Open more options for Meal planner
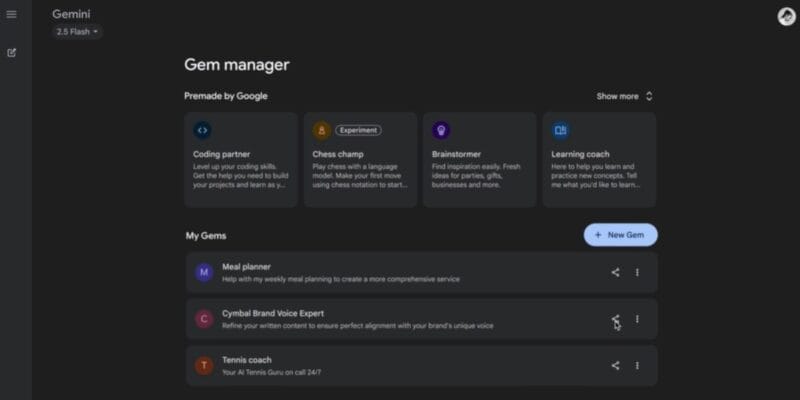800x400 pixels. click(637, 272)
